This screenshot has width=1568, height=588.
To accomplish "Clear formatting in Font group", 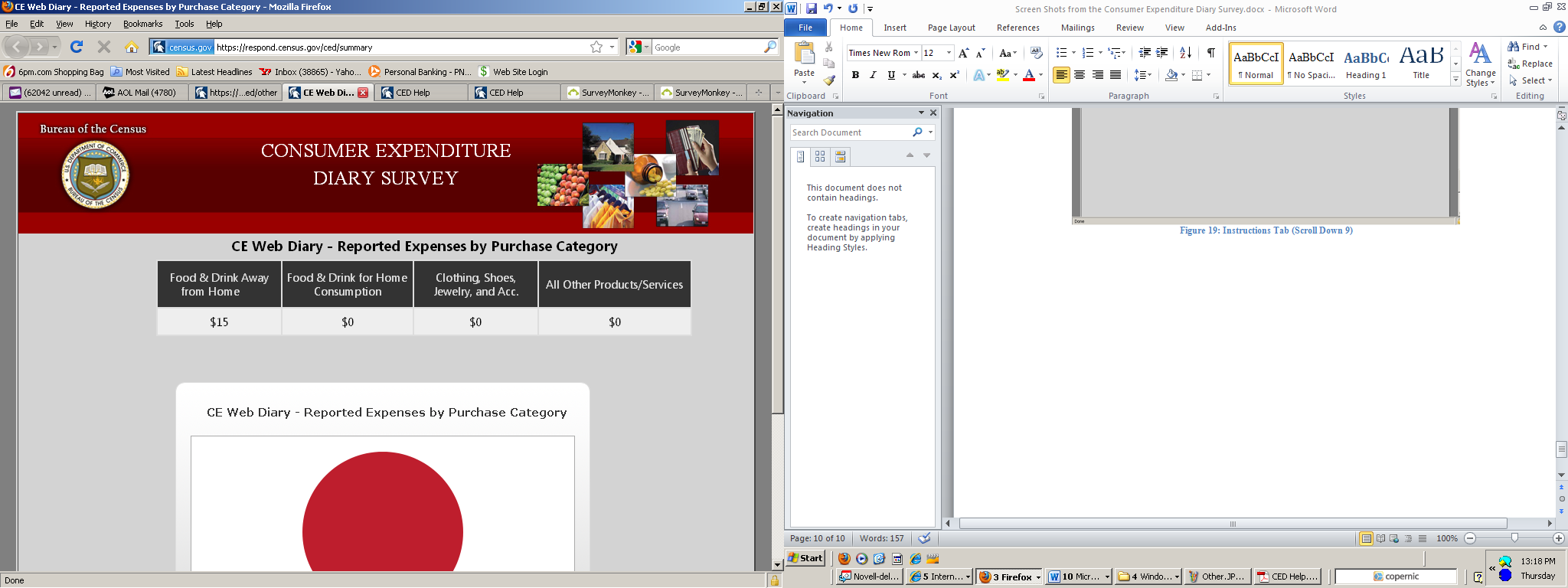I will click(x=1036, y=53).
